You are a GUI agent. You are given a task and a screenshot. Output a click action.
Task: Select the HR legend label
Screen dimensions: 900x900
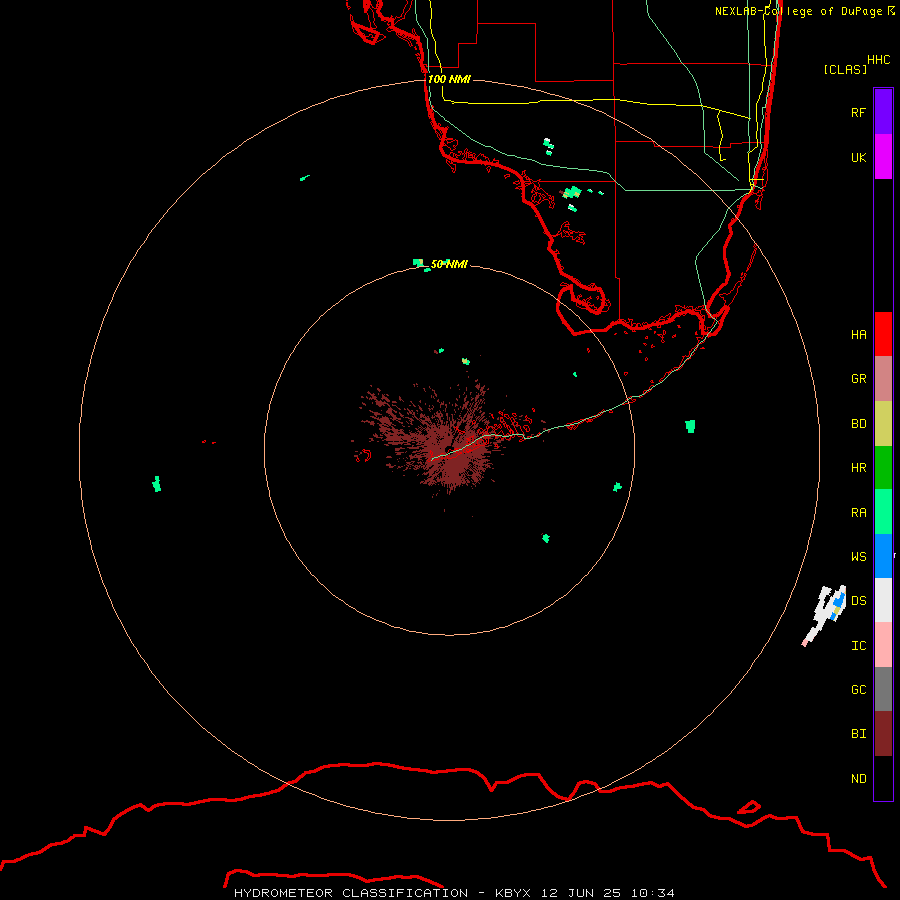point(859,468)
